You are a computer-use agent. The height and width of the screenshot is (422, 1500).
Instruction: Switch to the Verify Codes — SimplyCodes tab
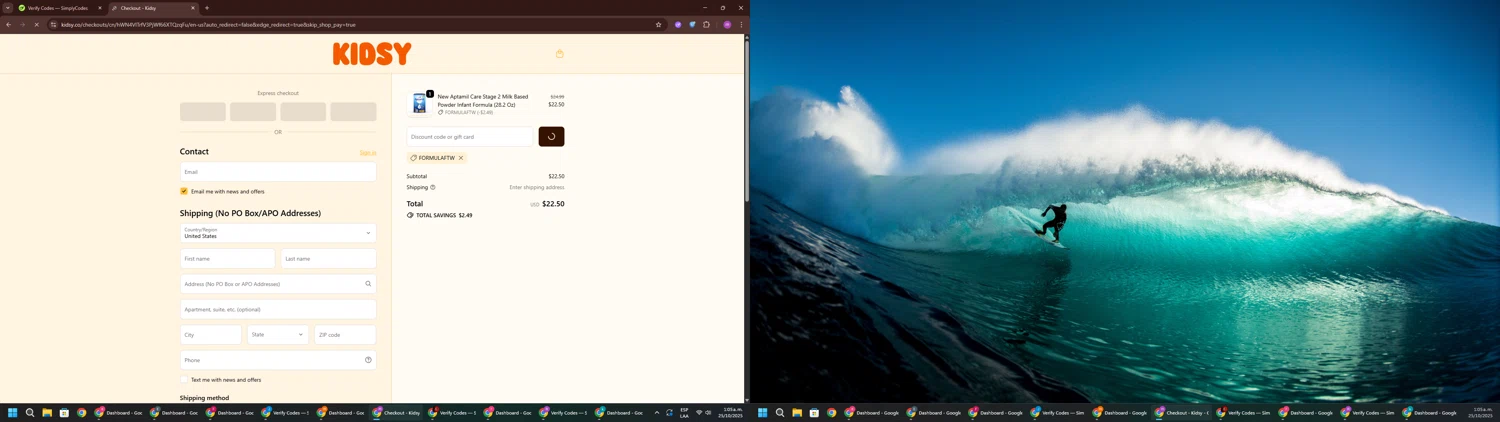coord(58,8)
